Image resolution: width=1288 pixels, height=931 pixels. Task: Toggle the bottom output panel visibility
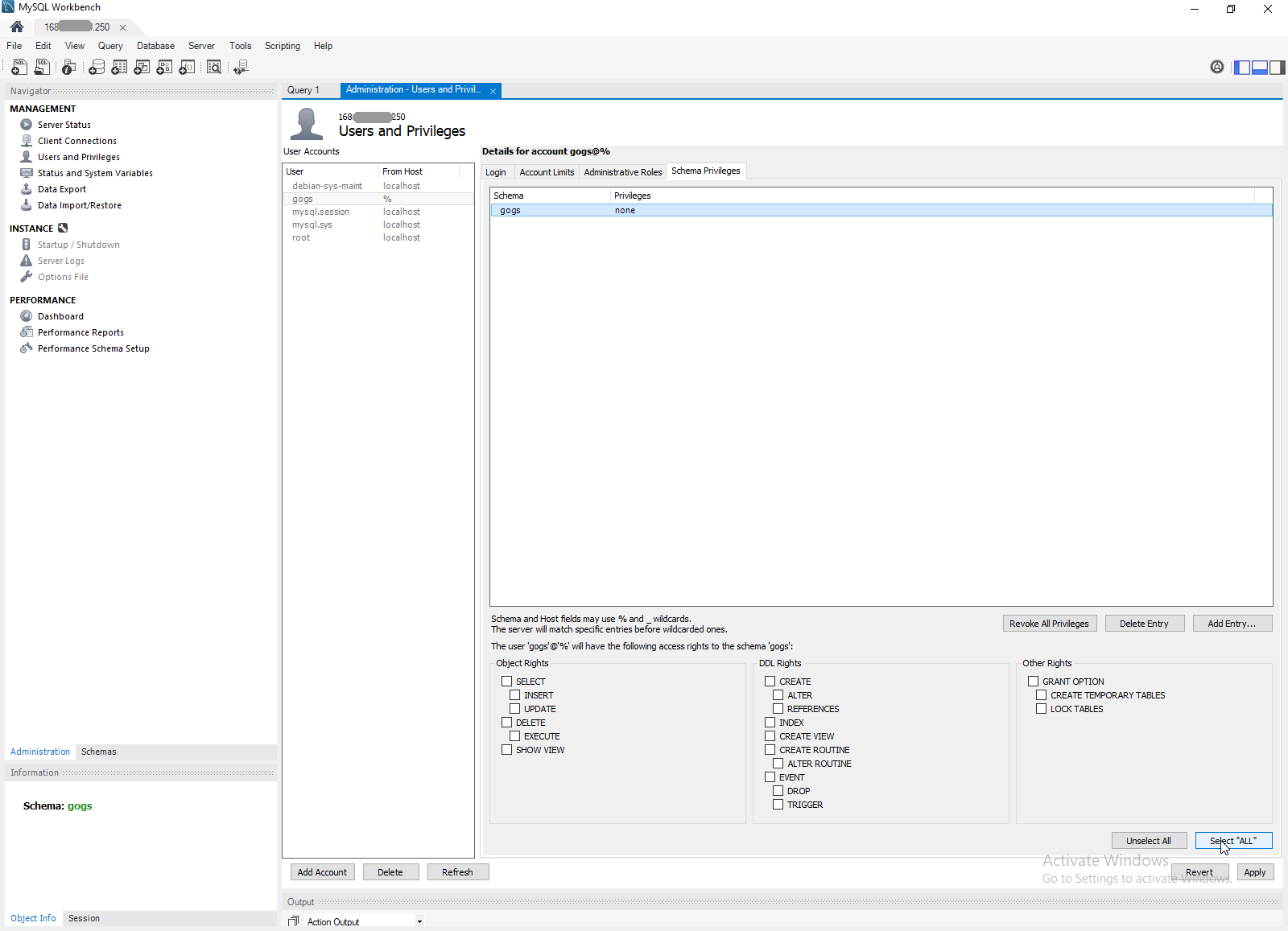[1260, 68]
